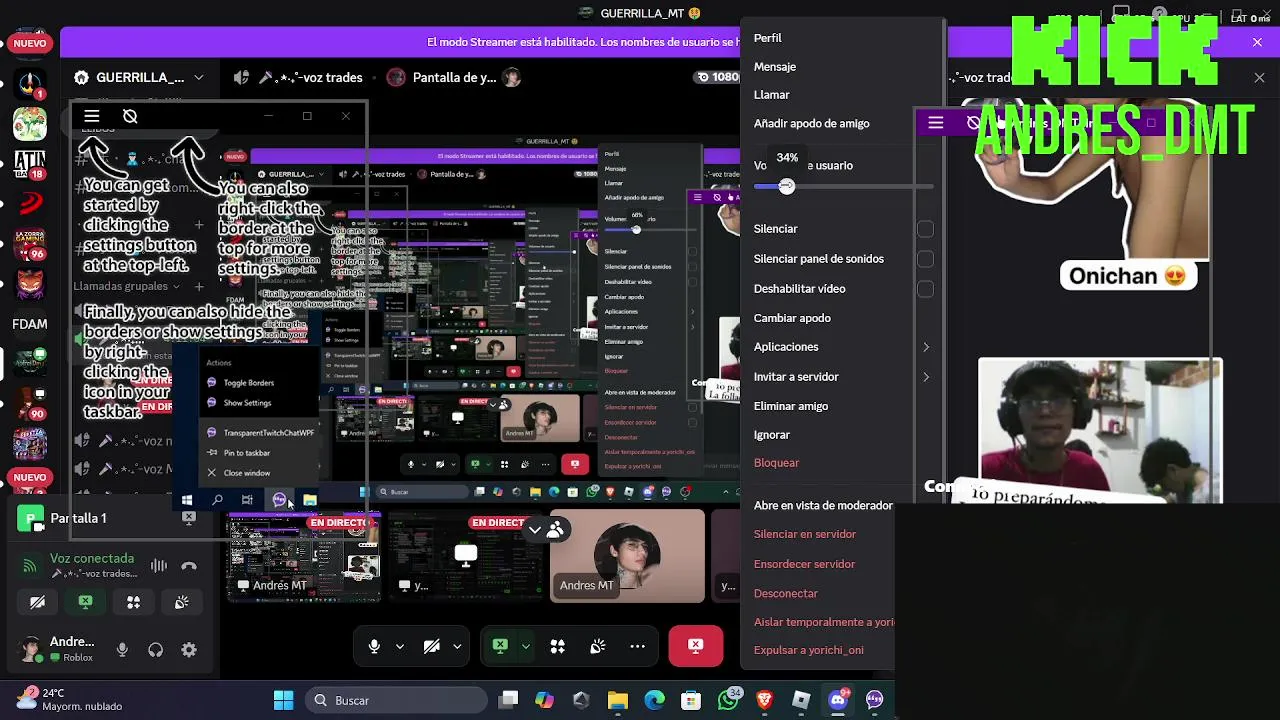Turn on camera in bottom call controls bar
Image resolution: width=1280 pixels, height=720 pixels.
(432, 647)
